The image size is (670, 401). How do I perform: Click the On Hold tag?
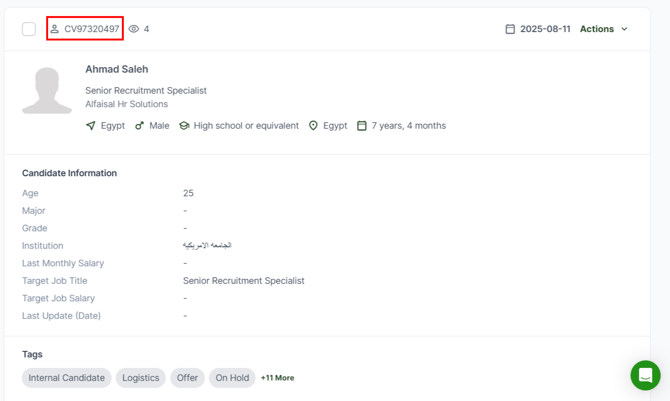pyautogui.click(x=232, y=378)
